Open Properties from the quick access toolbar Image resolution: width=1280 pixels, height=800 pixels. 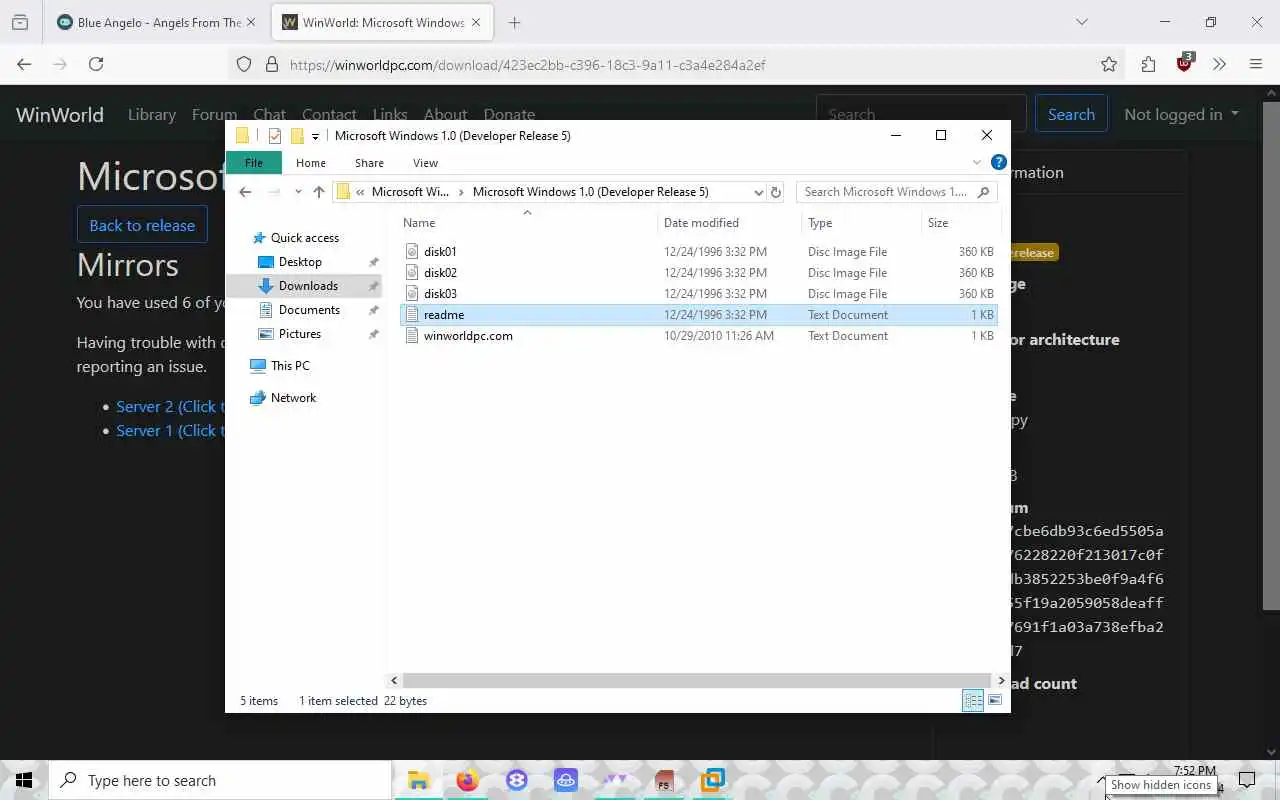pyautogui.click(x=274, y=136)
